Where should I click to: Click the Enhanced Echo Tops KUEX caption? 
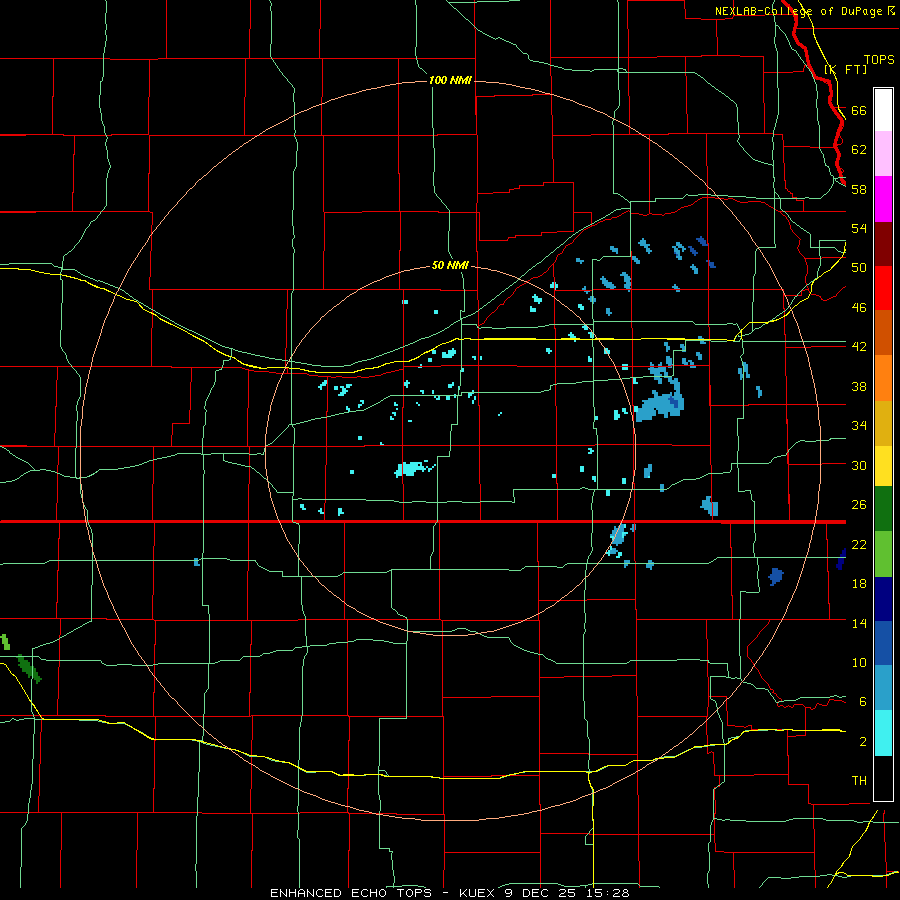[x=449, y=893]
